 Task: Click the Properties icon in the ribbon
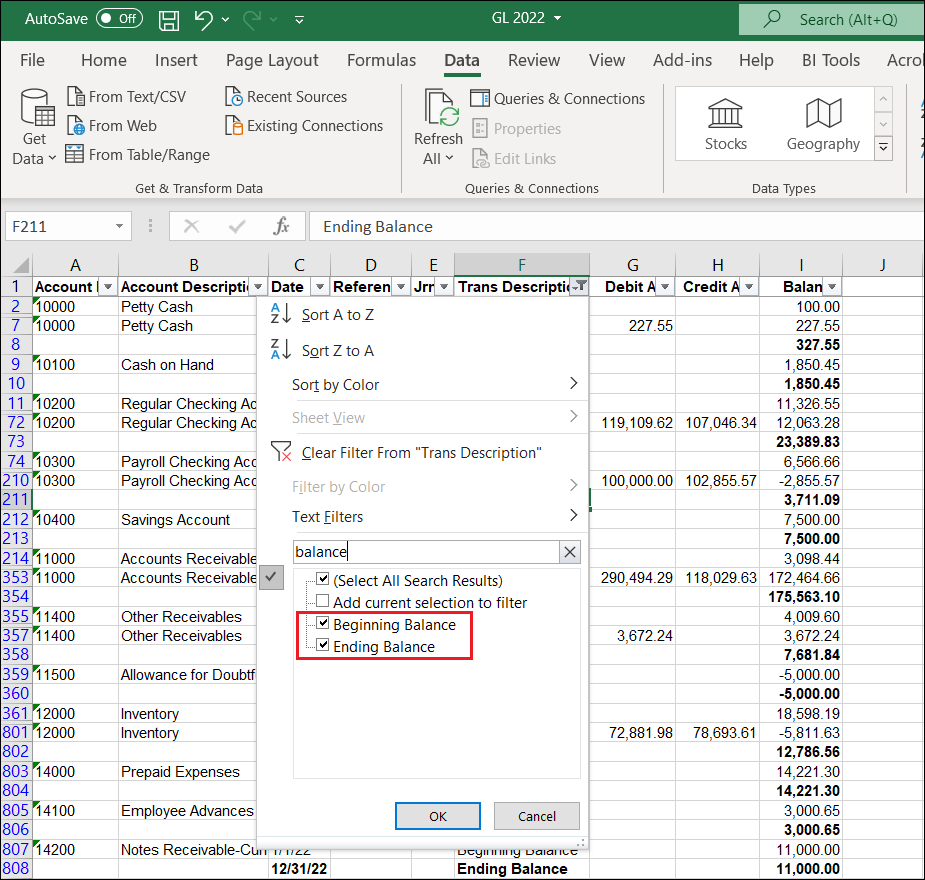tap(480, 129)
